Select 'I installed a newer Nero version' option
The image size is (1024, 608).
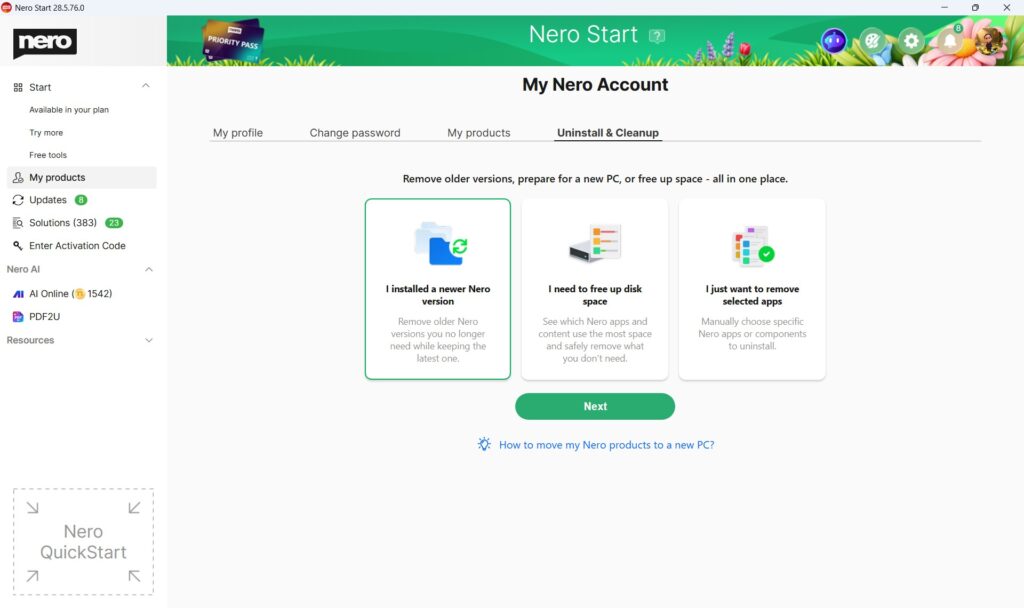coord(438,289)
